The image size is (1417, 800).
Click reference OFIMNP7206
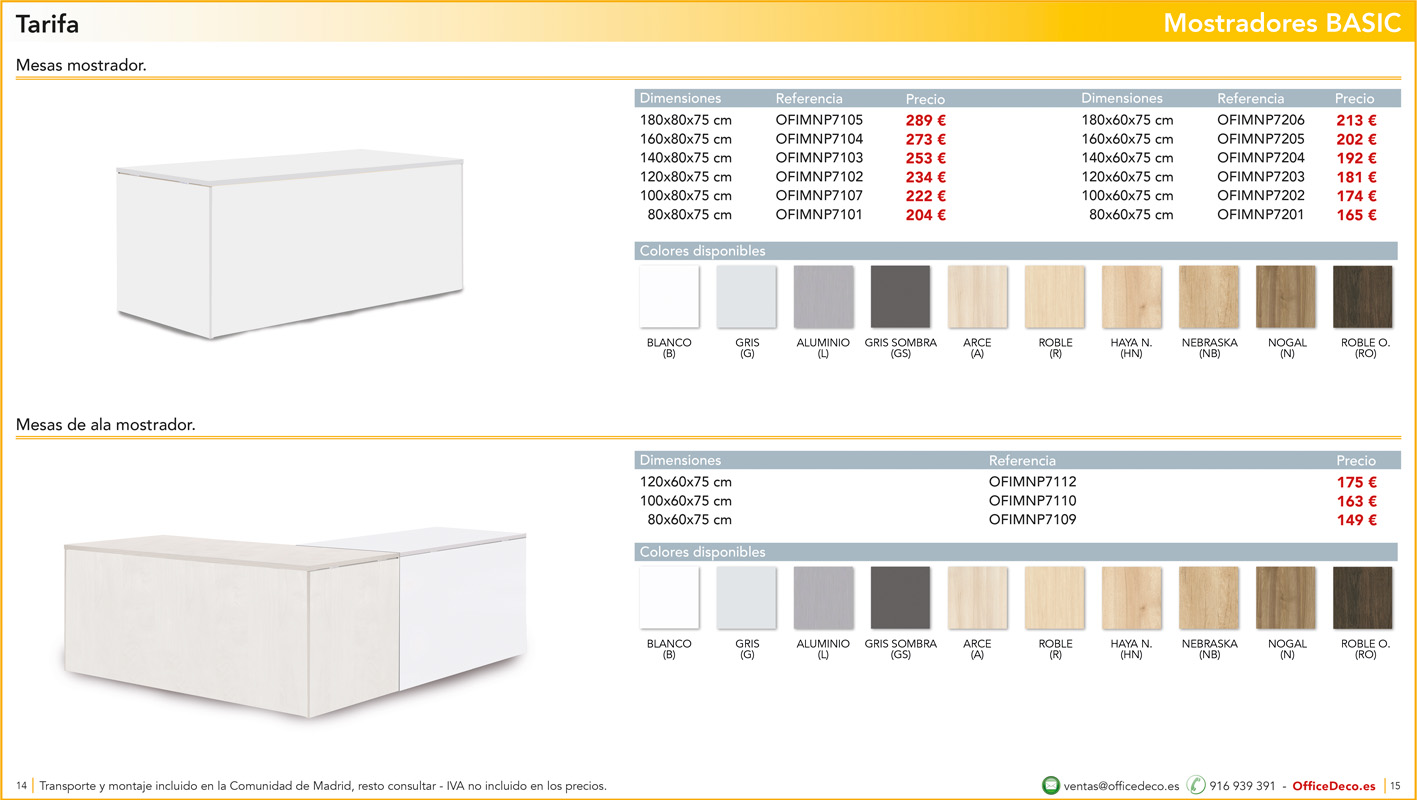pos(1261,120)
